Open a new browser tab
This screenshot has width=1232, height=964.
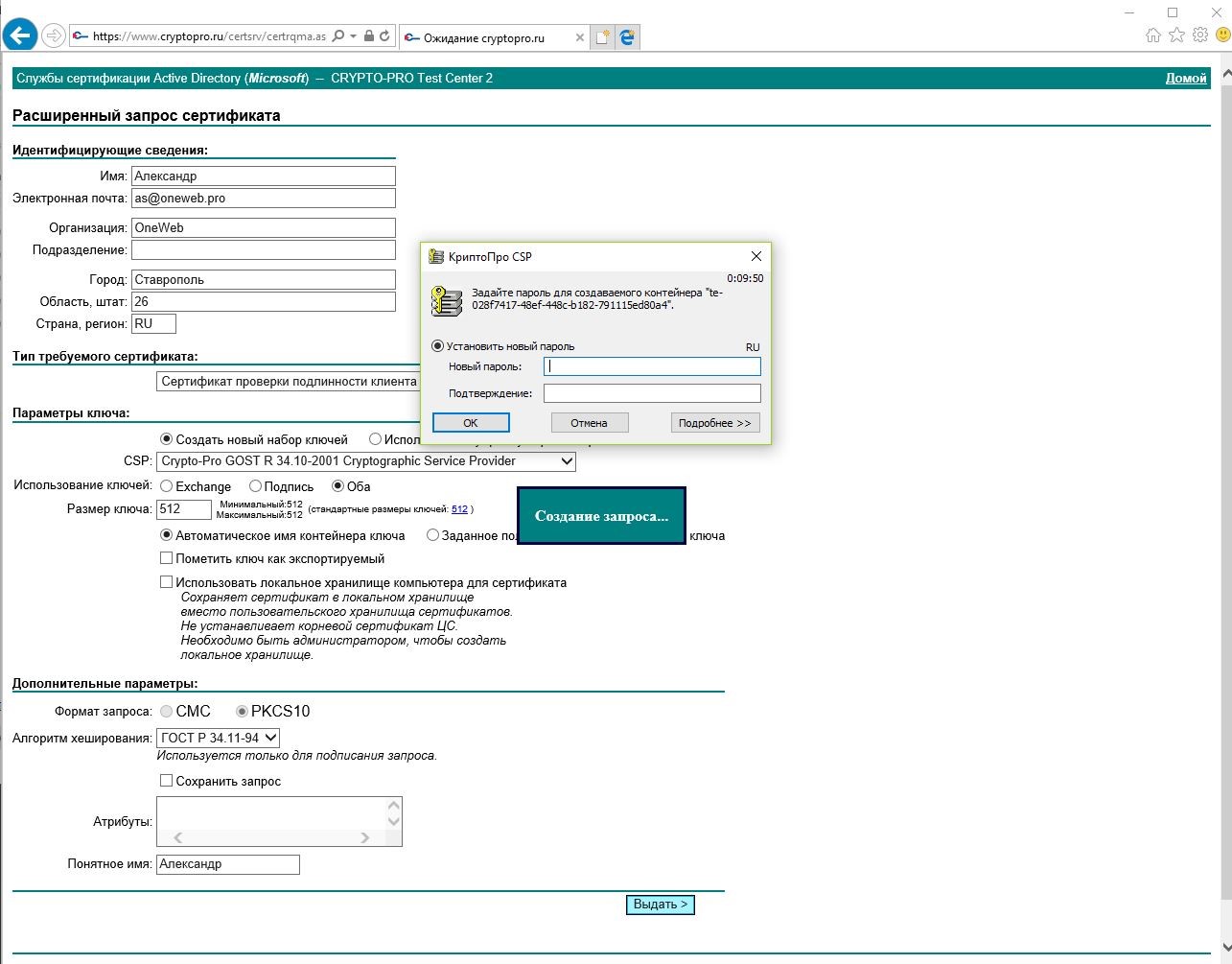602,37
